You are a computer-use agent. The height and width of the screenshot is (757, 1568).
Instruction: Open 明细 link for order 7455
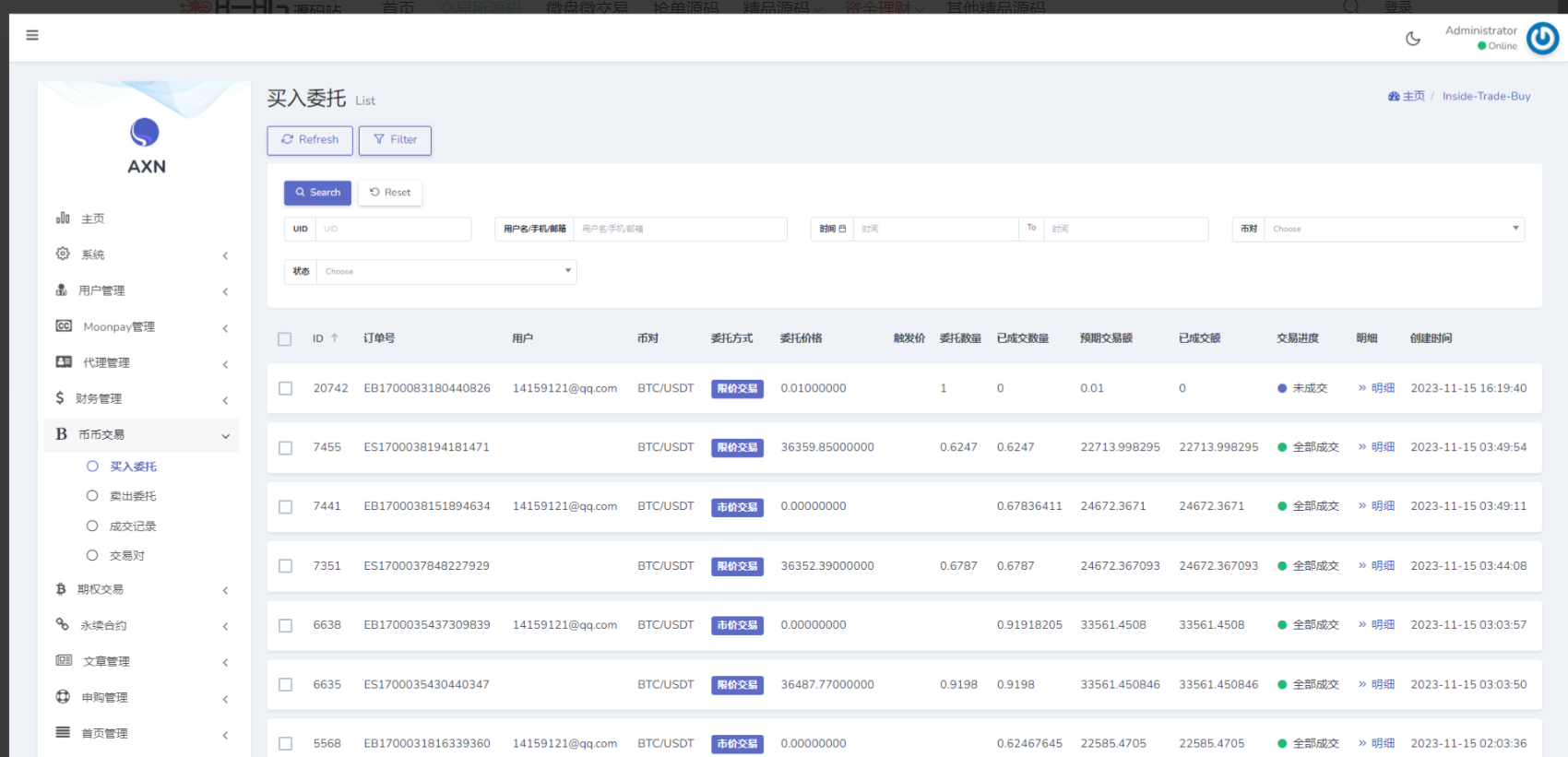click(x=1382, y=447)
